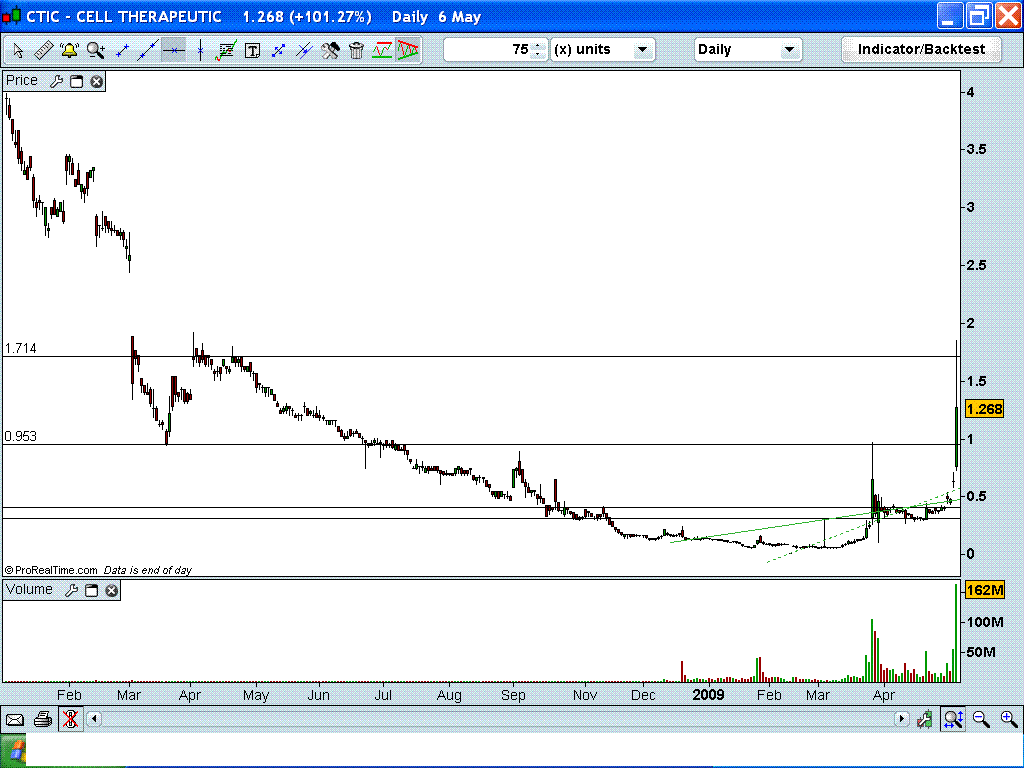Toggle the zoom with arrows button
Image resolution: width=1024 pixels, height=768 pixels.
[953, 720]
